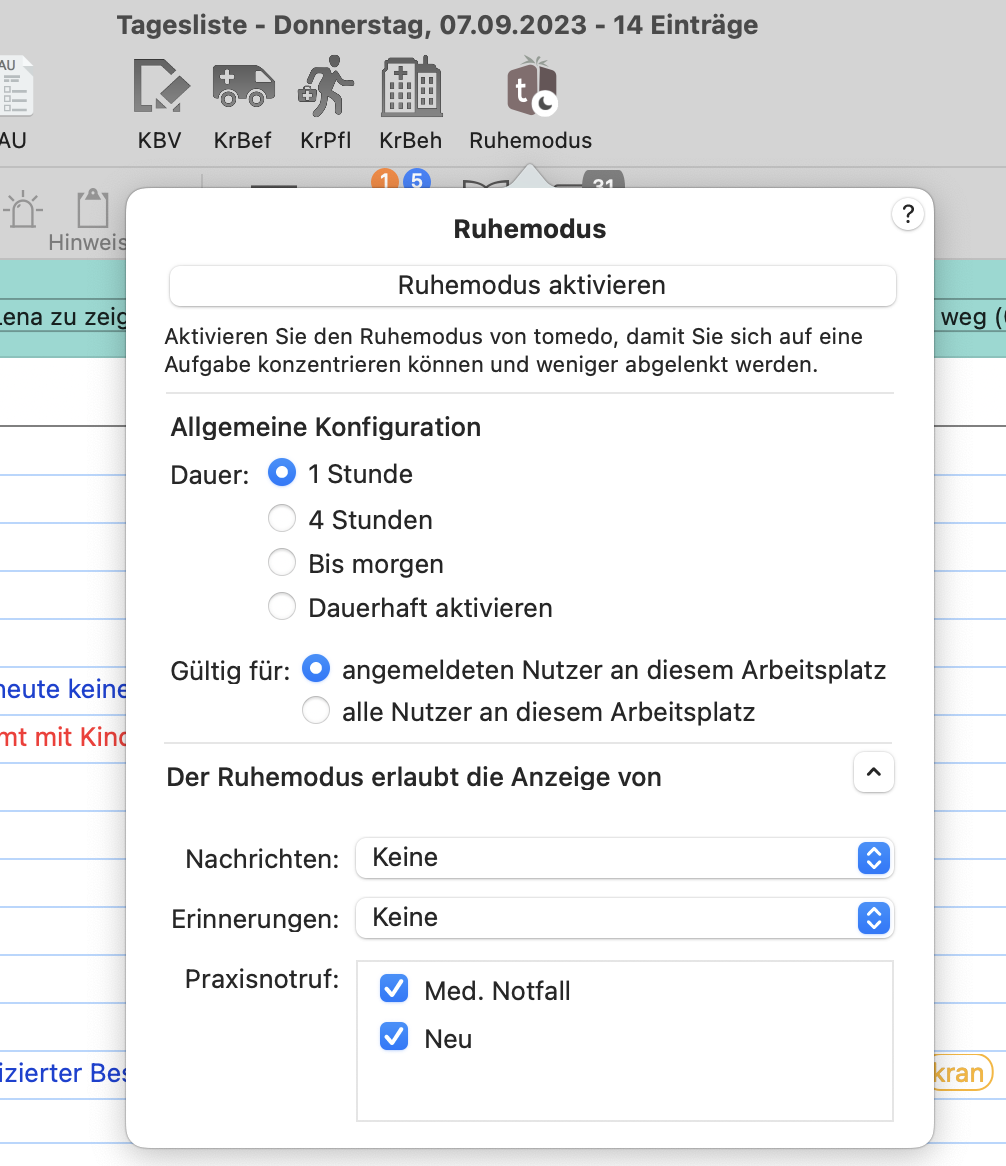Image resolution: width=1006 pixels, height=1166 pixels.
Task: Uncheck the Med. Notfall checkbox
Action: (x=394, y=989)
